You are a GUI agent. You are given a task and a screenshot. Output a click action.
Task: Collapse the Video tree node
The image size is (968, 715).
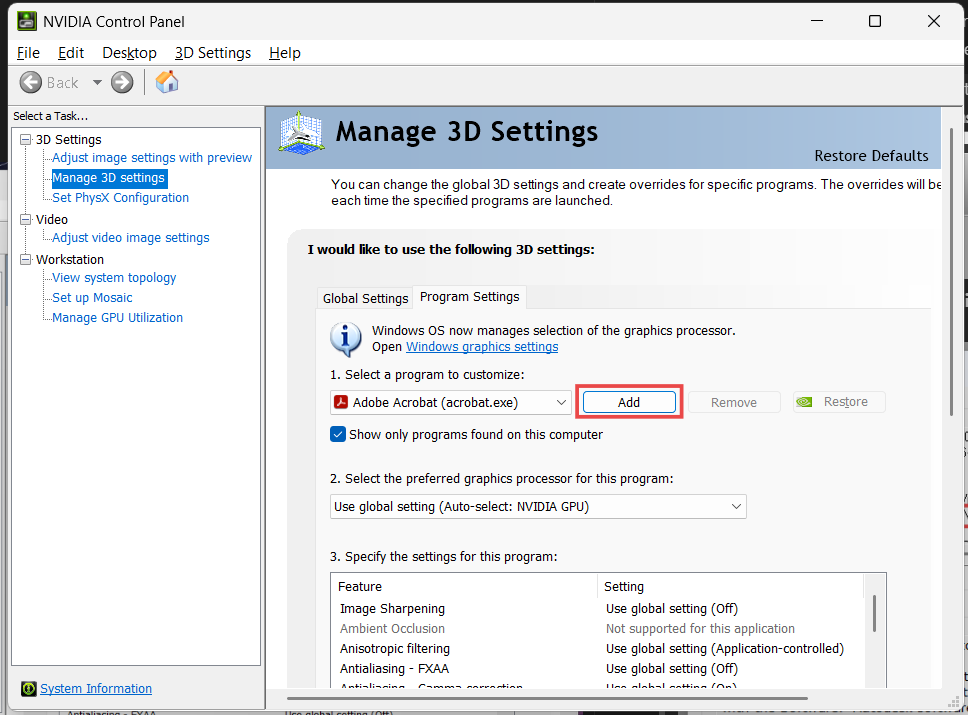coord(25,219)
